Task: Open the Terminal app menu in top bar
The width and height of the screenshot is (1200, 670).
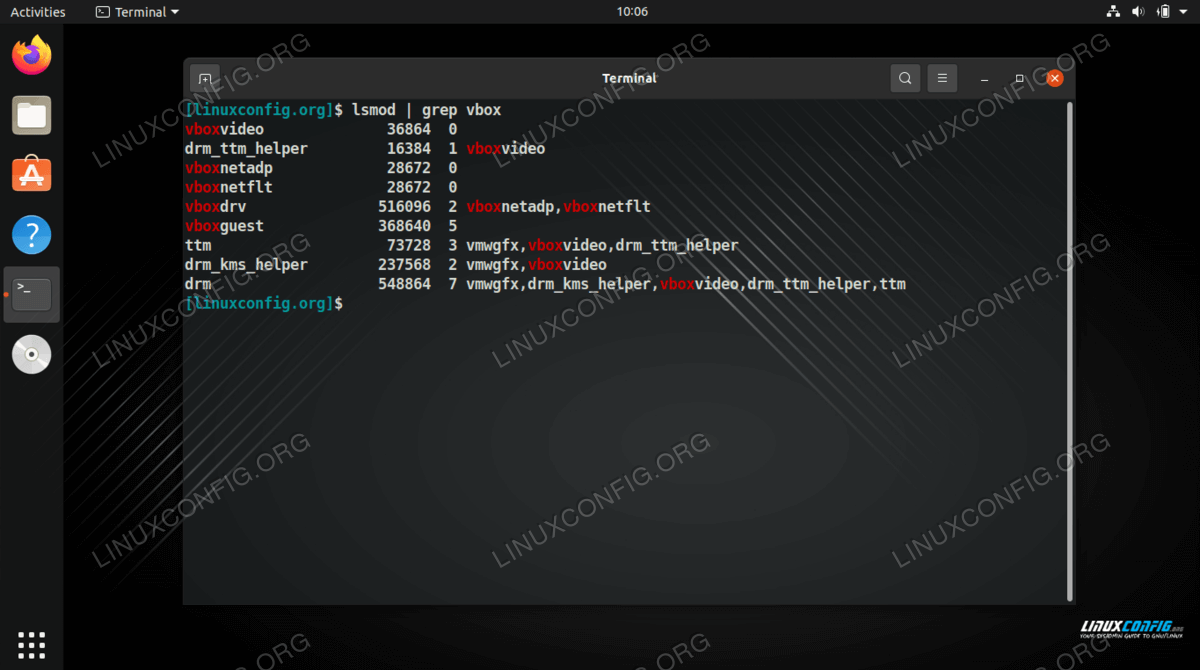Action: pyautogui.click(x=138, y=12)
